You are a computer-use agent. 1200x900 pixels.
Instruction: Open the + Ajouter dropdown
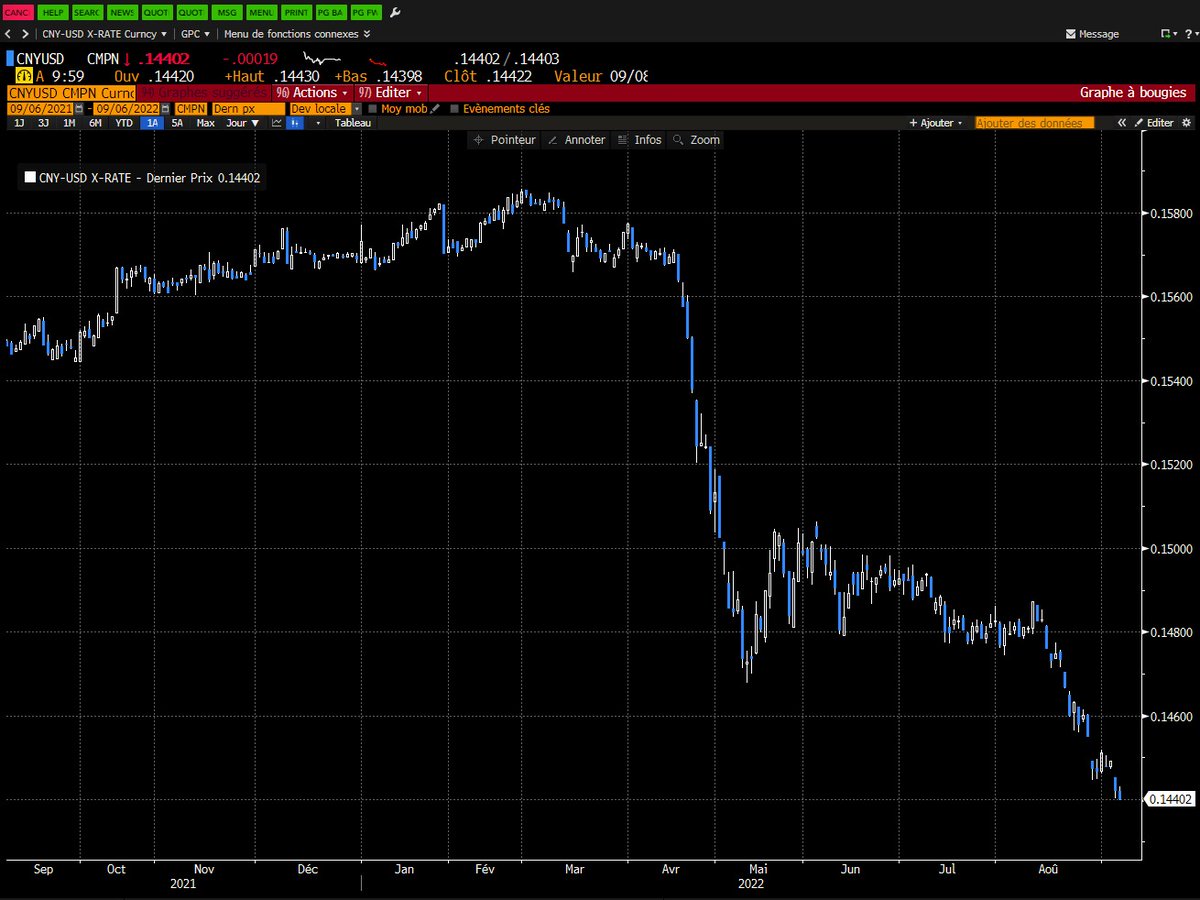click(936, 123)
